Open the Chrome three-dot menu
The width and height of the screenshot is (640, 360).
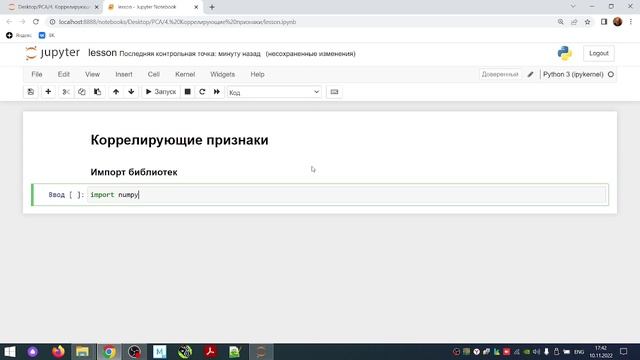(x=631, y=22)
